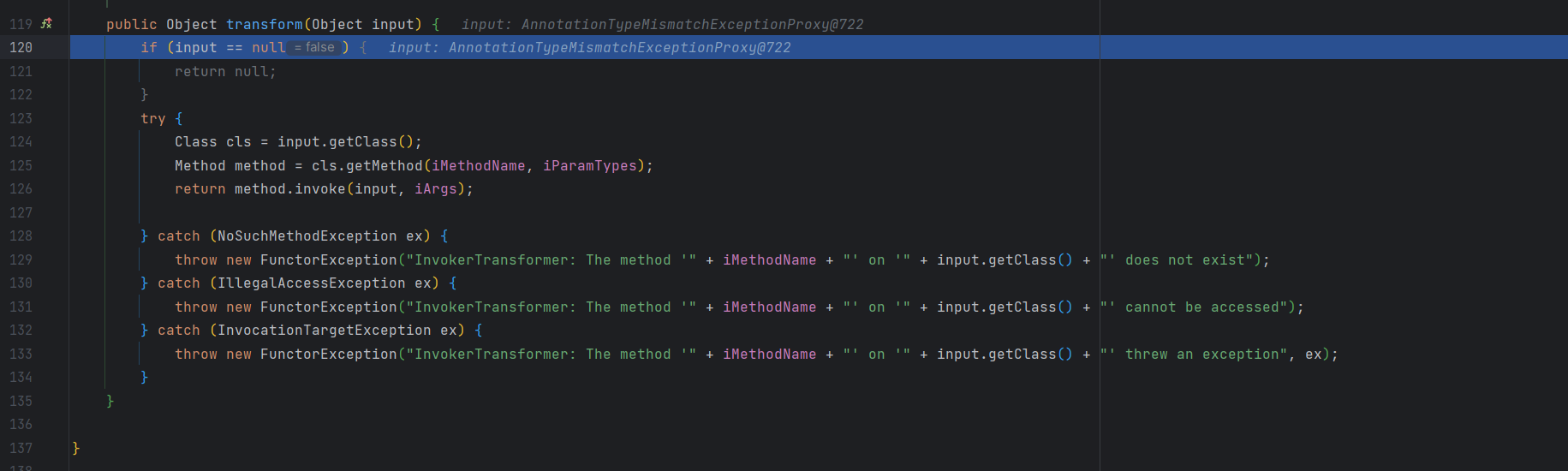Click the gutter icon beside line 119
This screenshot has height=471, width=1568.
[46, 24]
